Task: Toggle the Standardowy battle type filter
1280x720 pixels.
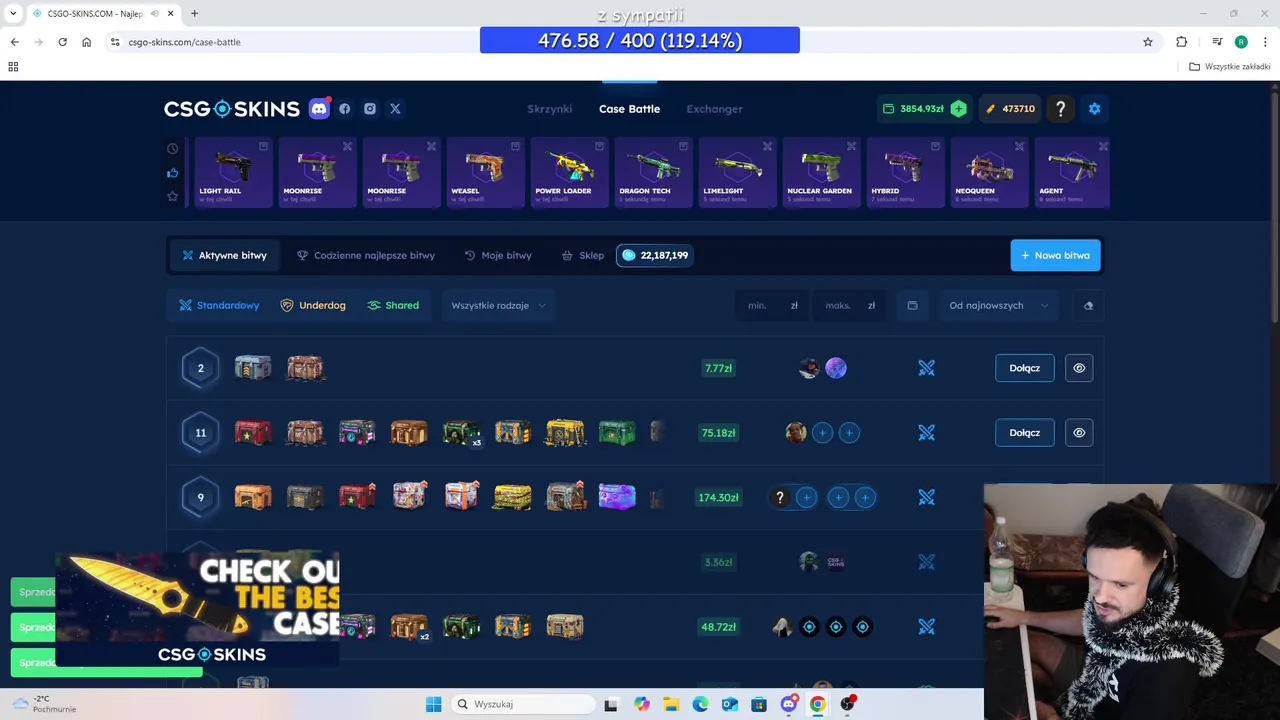Action: 219,306
